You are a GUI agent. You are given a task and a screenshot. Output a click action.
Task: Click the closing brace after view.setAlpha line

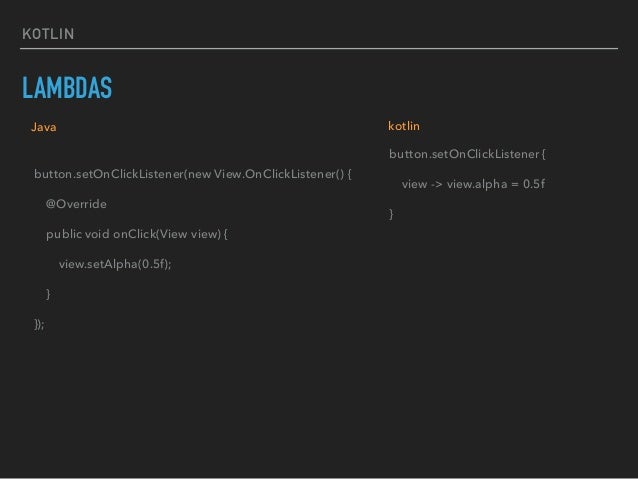48,294
